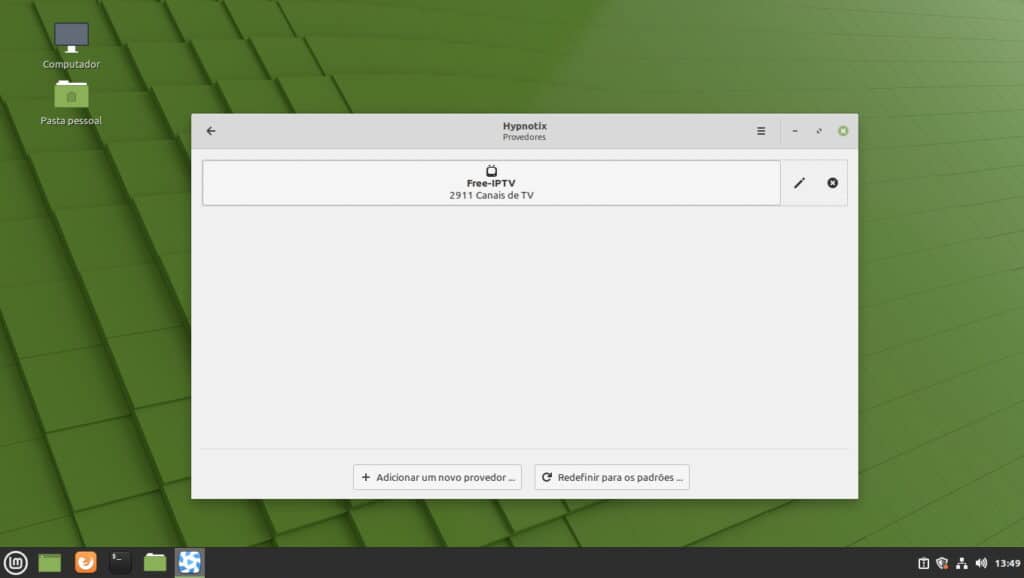The width and height of the screenshot is (1024, 578).
Task: Close the Hypnotix window
Action: coord(843,131)
